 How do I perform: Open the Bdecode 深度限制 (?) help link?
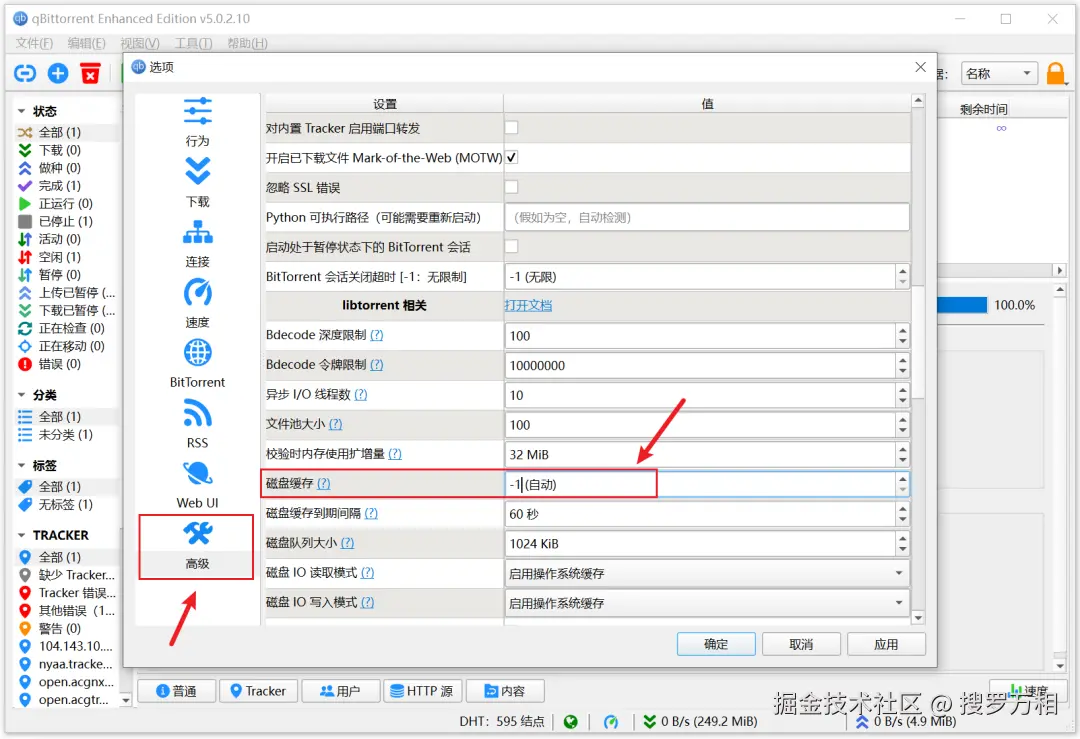pyautogui.click(x=377, y=335)
